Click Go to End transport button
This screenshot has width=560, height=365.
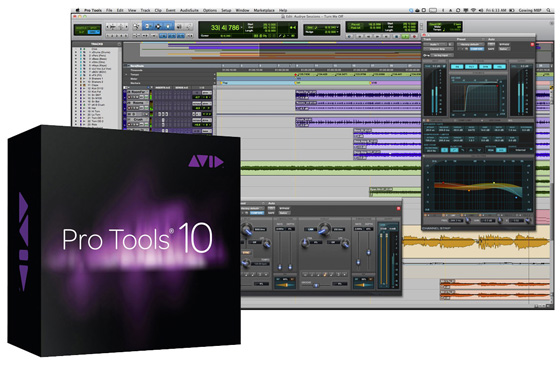(x=386, y=36)
